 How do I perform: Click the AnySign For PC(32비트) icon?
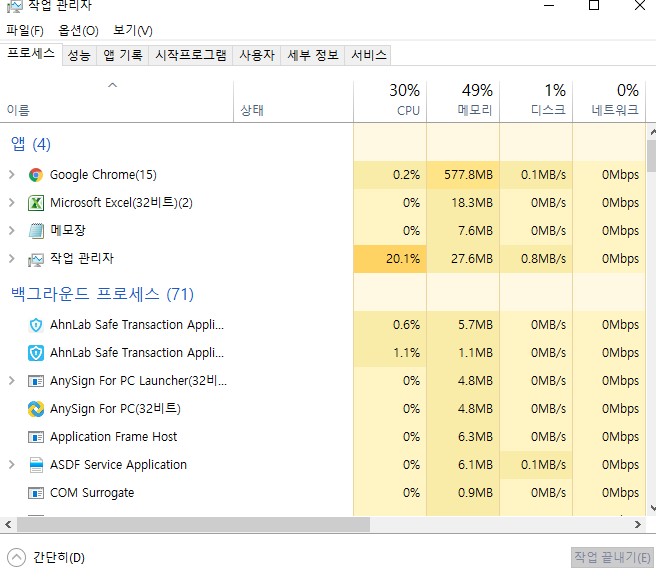(x=36, y=409)
